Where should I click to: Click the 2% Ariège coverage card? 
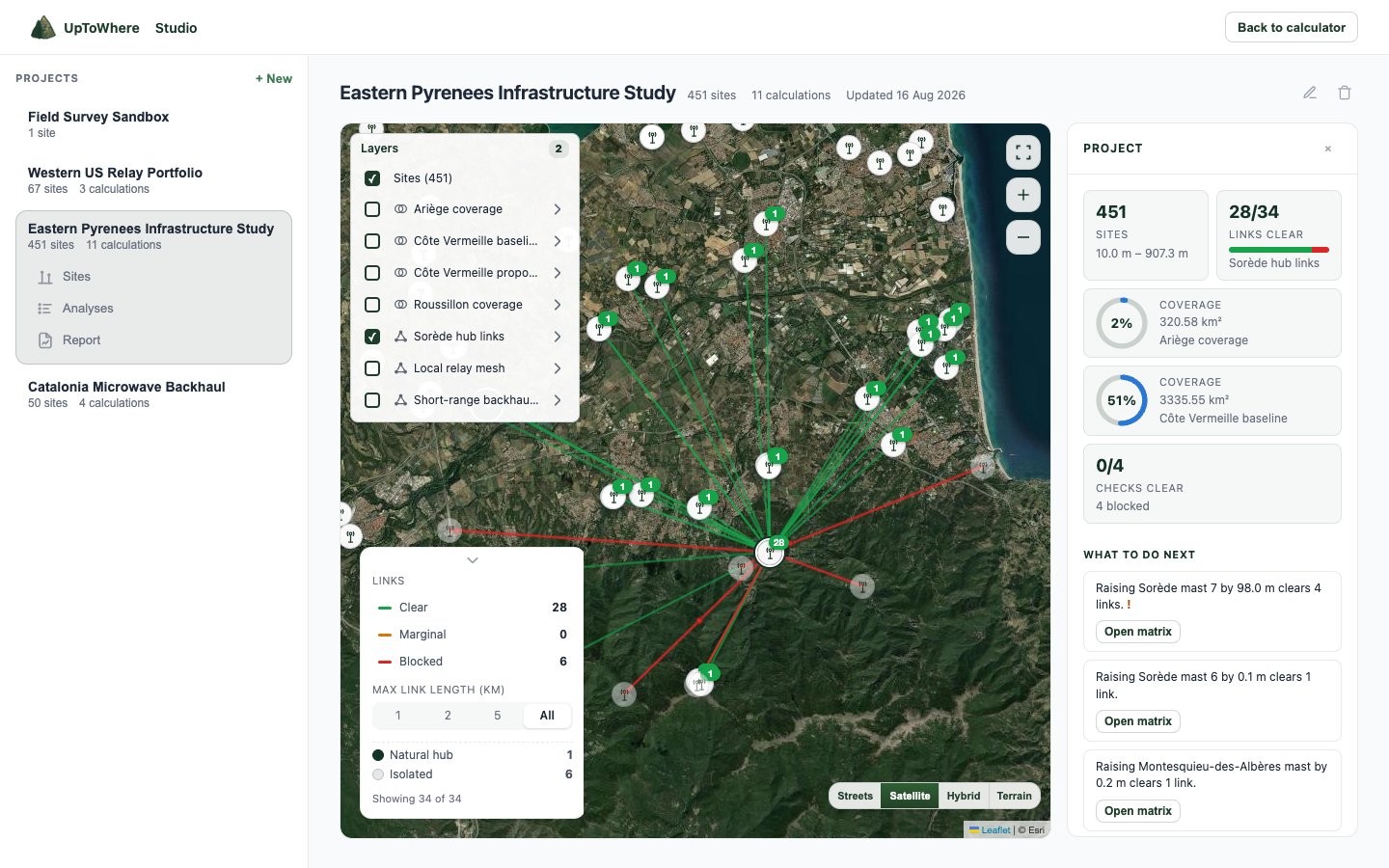pos(1212,323)
